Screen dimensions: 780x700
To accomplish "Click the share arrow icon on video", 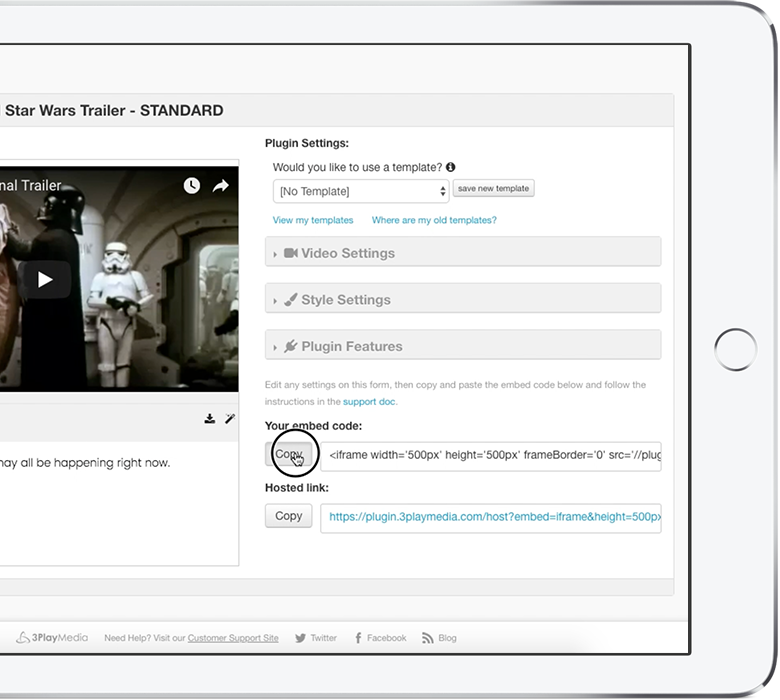I will [220, 186].
